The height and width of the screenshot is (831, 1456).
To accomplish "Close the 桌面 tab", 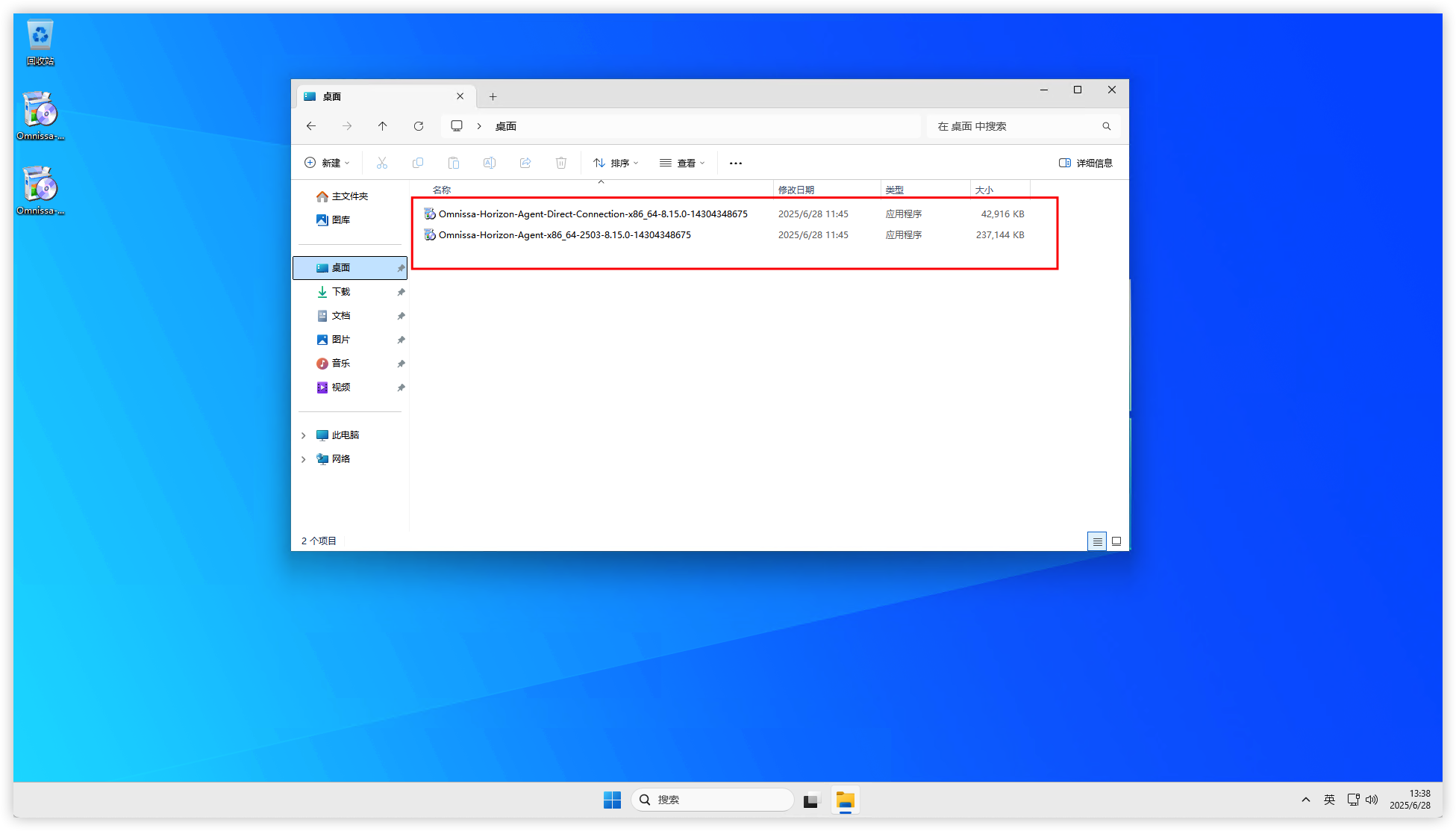I will (460, 96).
